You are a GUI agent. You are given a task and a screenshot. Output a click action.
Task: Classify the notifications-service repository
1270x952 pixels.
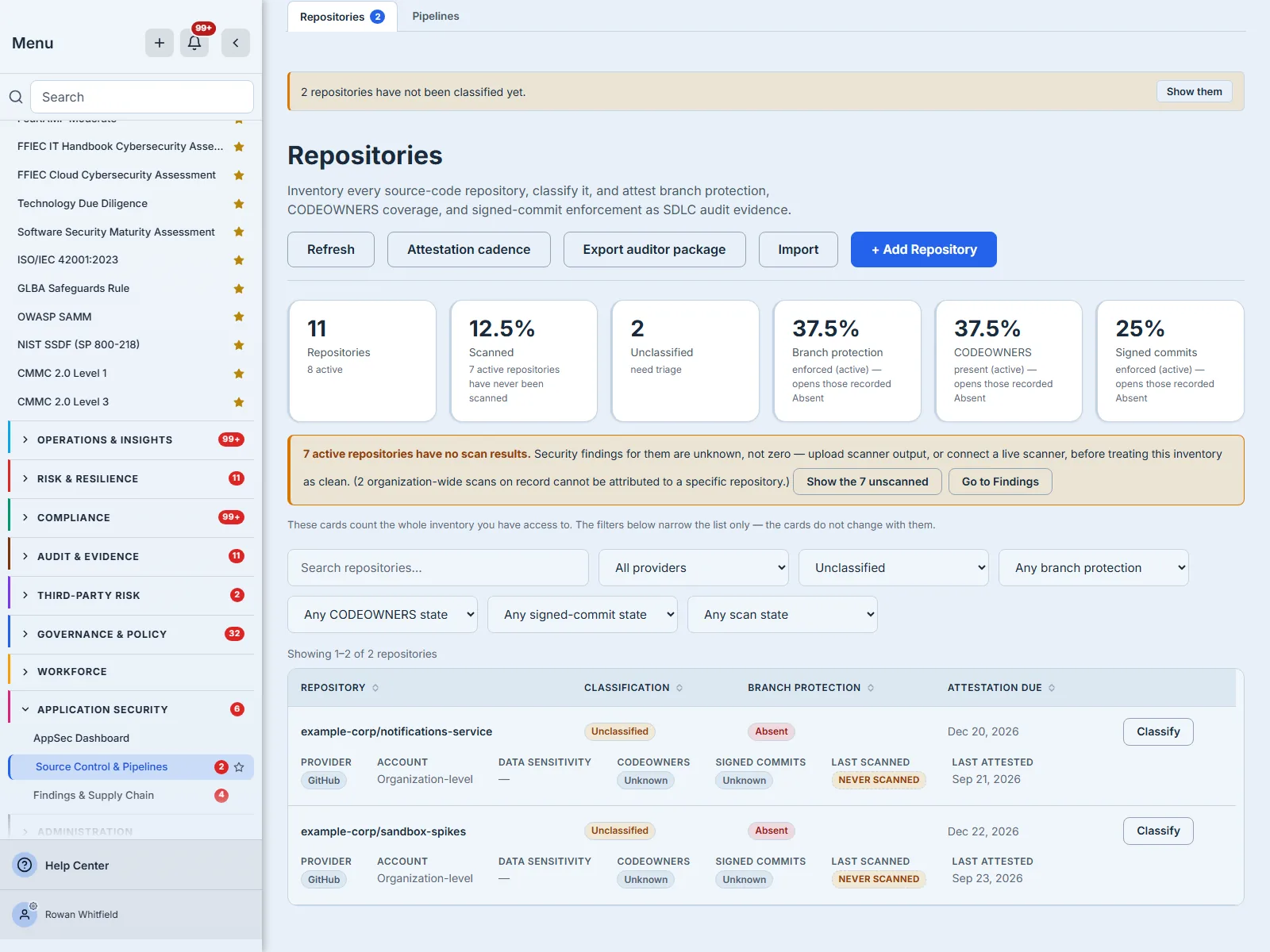coord(1158,731)
